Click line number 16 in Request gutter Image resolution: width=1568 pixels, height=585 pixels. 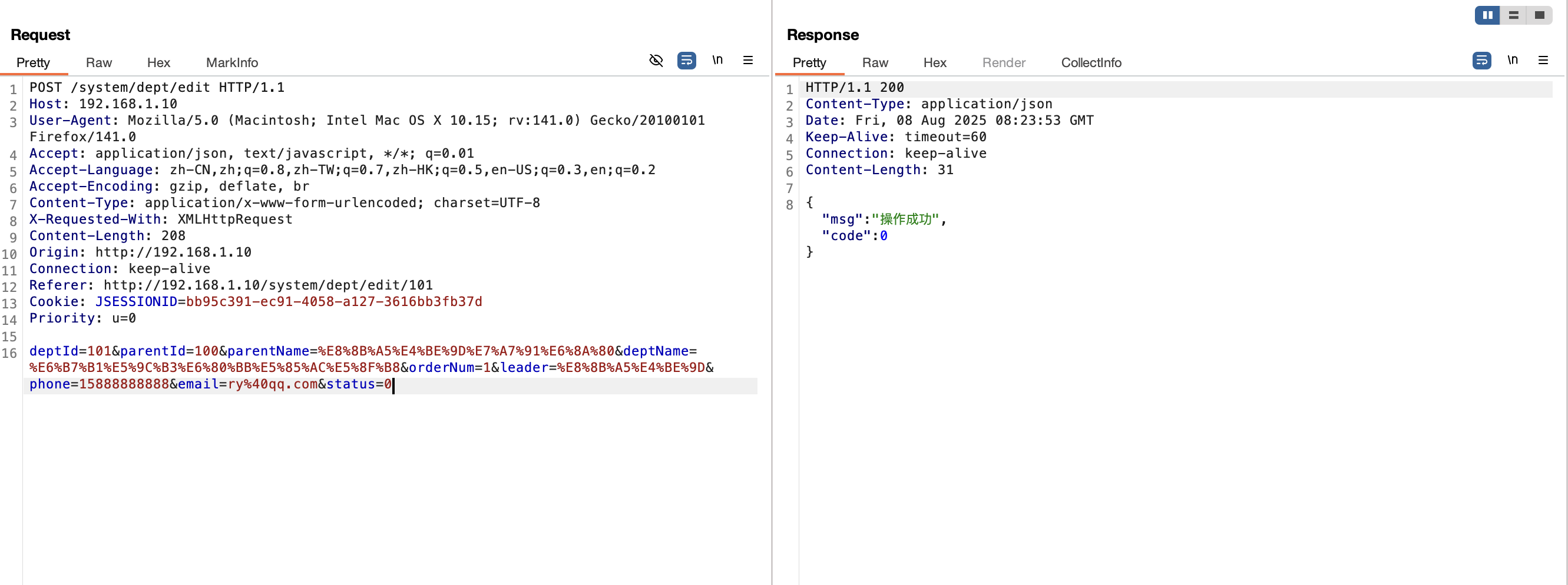pyautogui.click(x=9, y=353)
